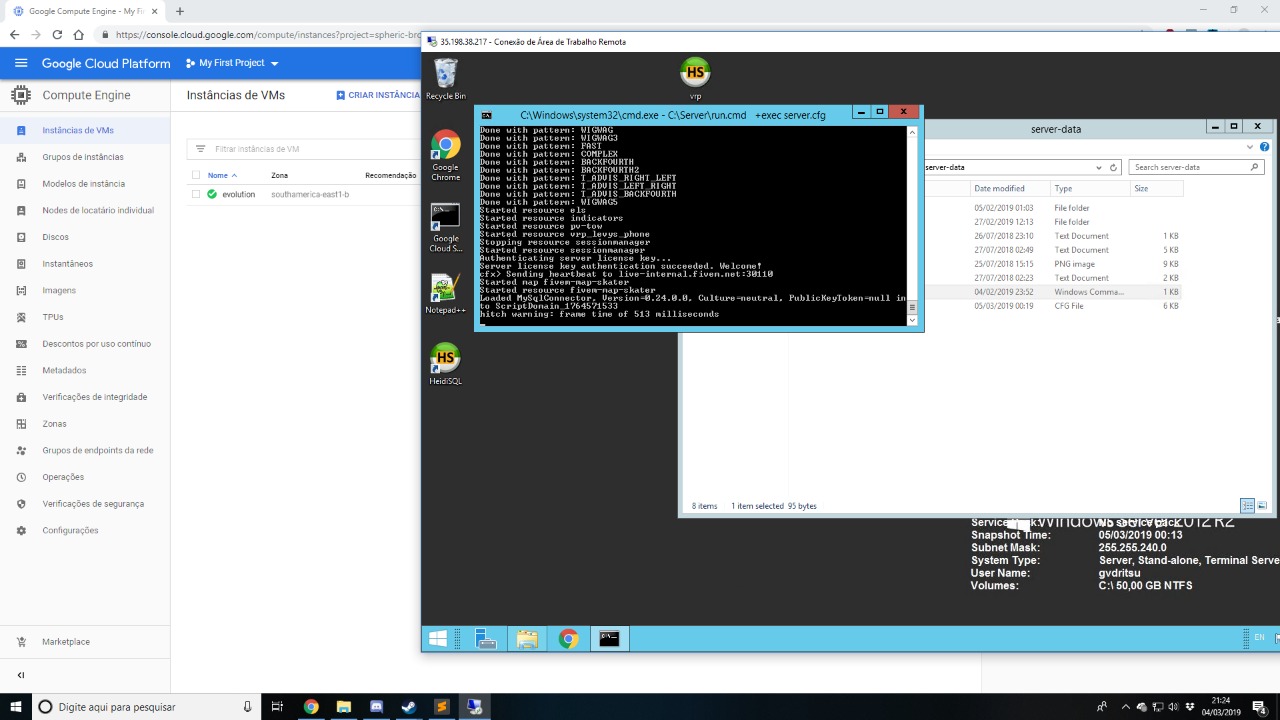Check the box for the evolution instance
The width and height of the screenshot is (1280, 720).
pos(196,194)
